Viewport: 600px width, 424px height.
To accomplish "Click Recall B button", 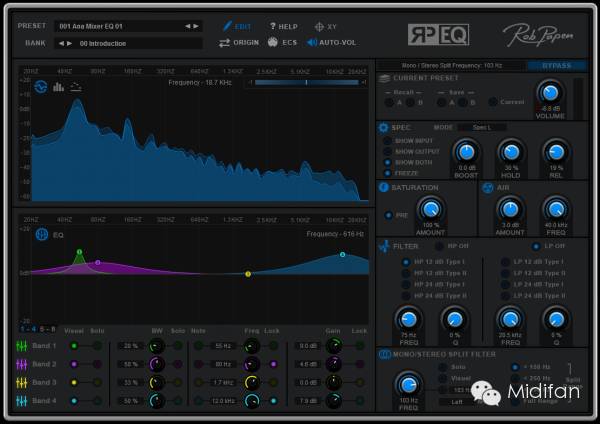I will [x=410, y=102].
